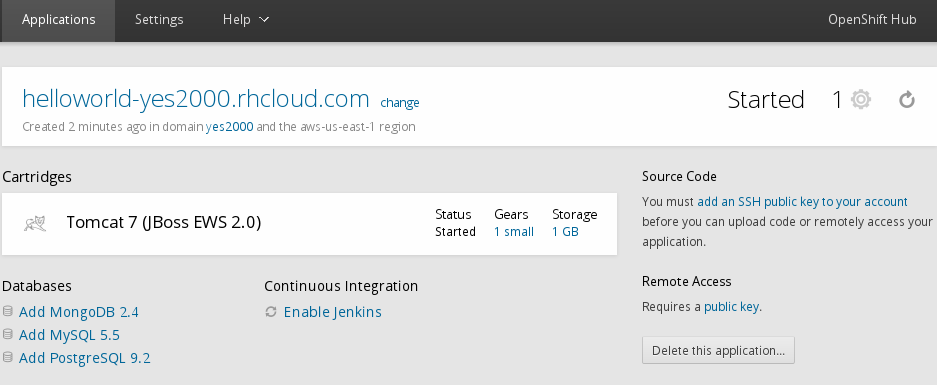937x385 pixels.
Task: Click Delete this application button
Action: tap(718, 350)
